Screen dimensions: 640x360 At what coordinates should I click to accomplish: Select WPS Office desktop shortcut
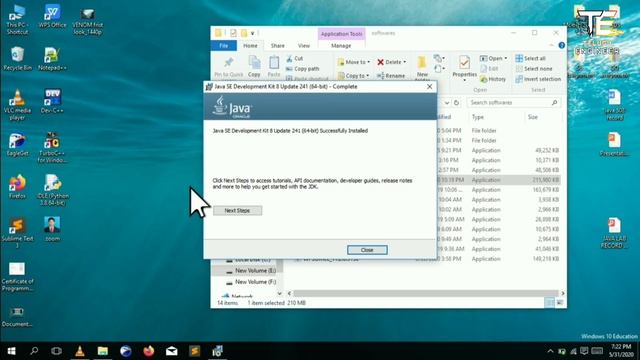coord(52,16)
